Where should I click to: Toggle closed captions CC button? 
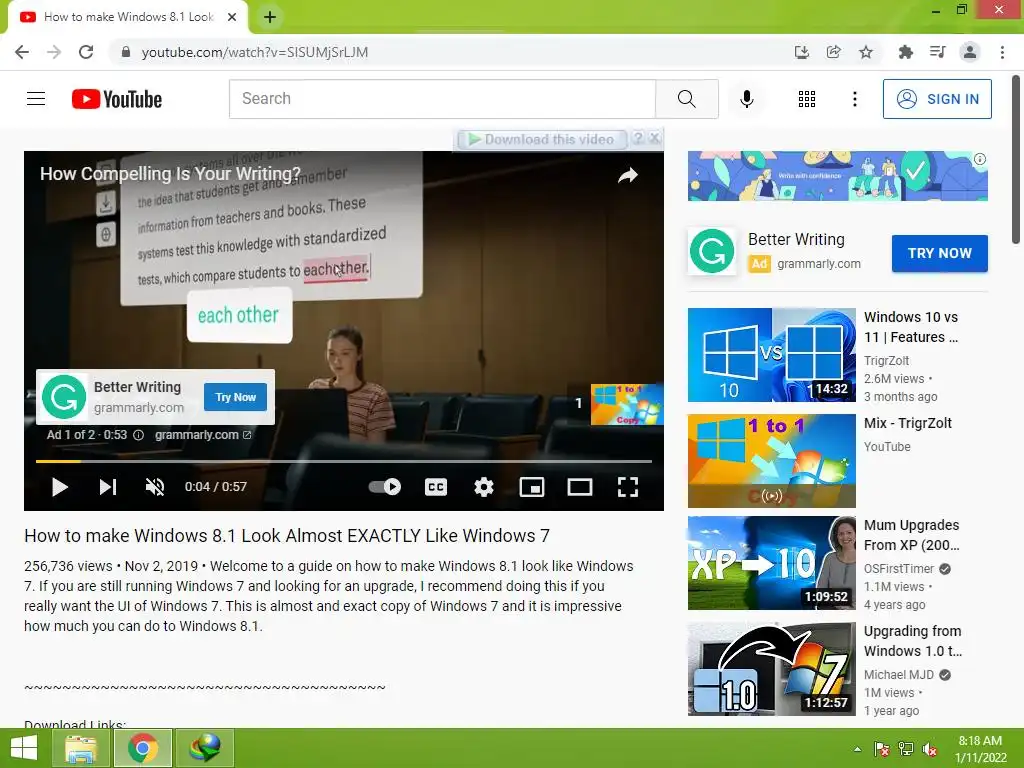click(x=436, y=487)
